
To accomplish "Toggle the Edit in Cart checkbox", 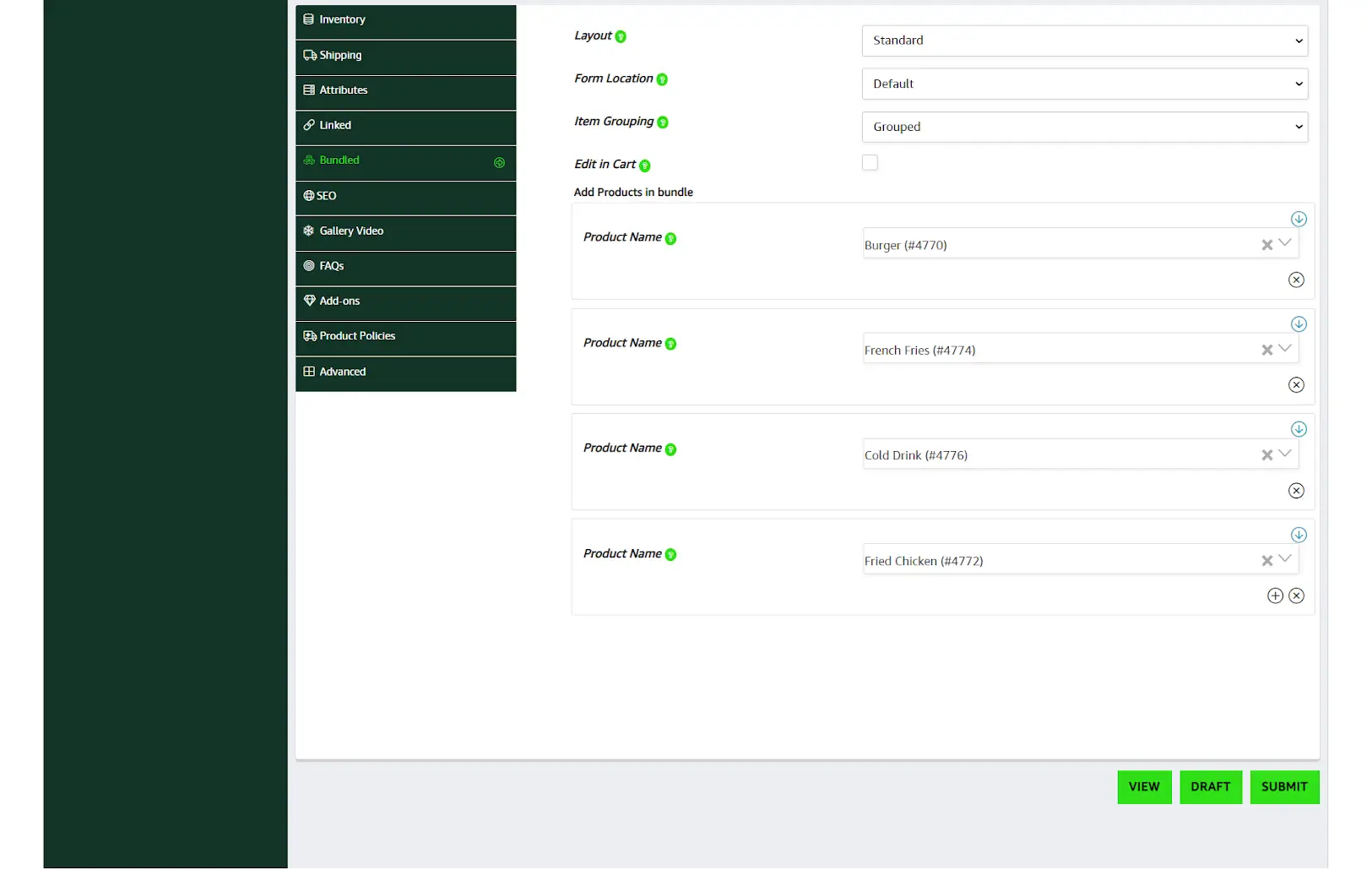I will click(870, 162).
